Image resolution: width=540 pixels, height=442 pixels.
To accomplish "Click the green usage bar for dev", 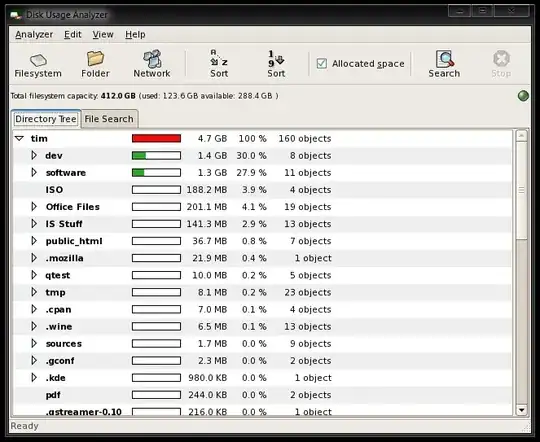I will click(156, 155).
